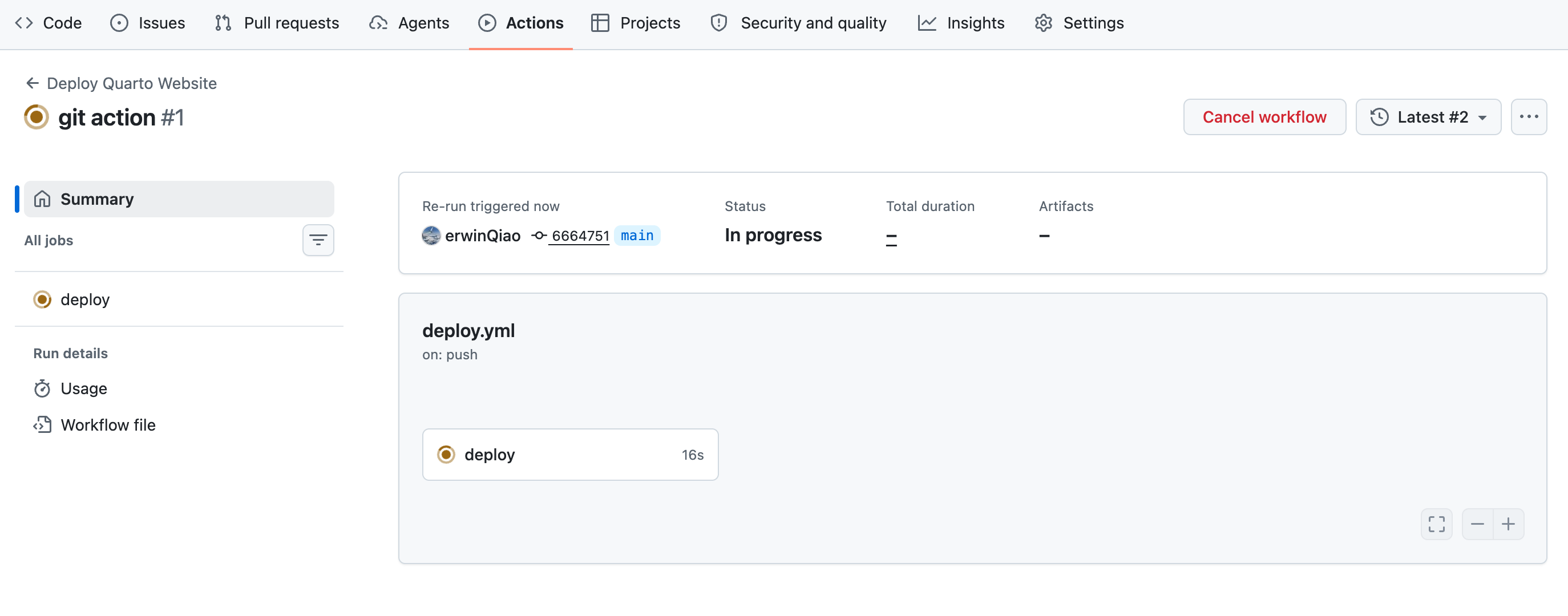The width and height of the screenshot is (1568, 616).
Task: Click the Settings gear icon
Action: tap(1043, 23)
